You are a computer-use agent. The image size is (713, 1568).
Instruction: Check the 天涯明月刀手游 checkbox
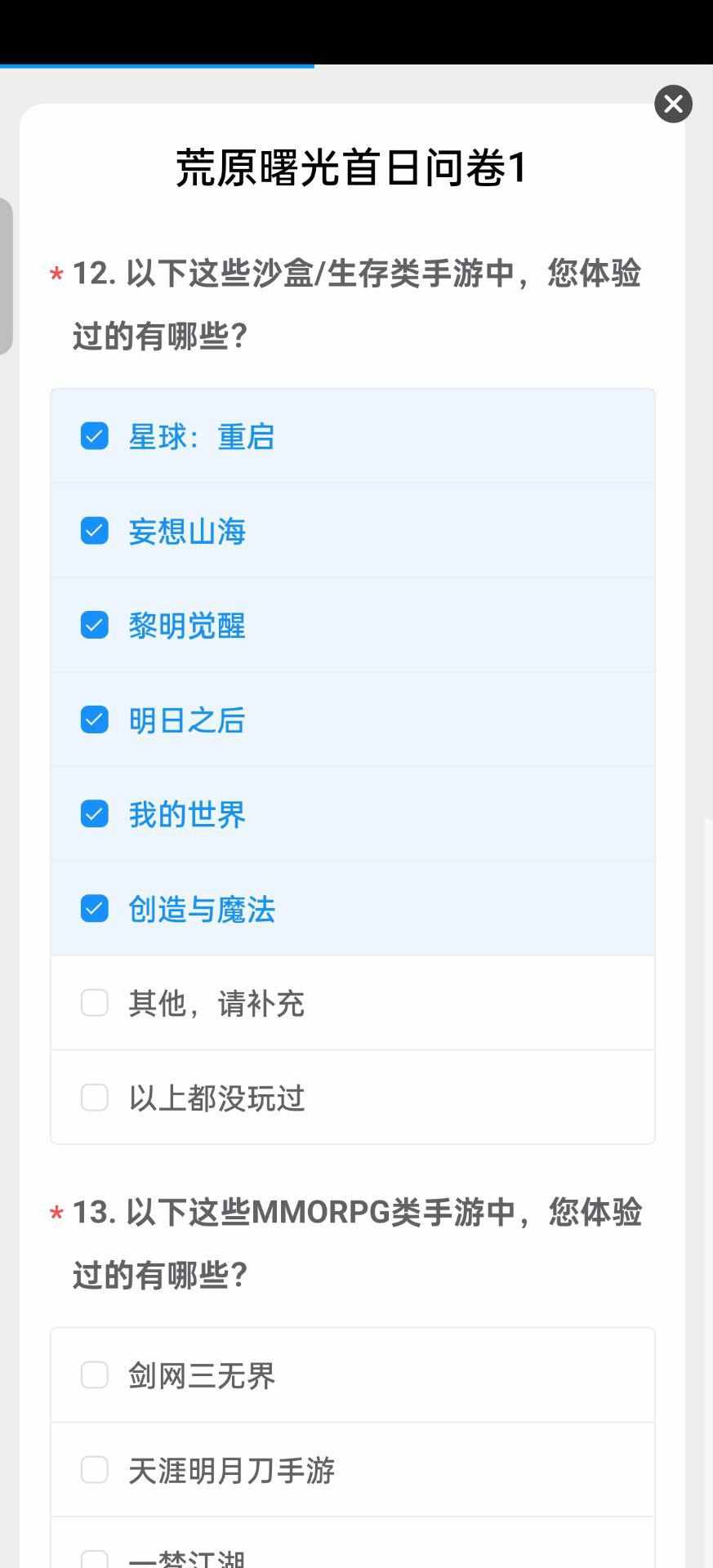click(95, 1469)
